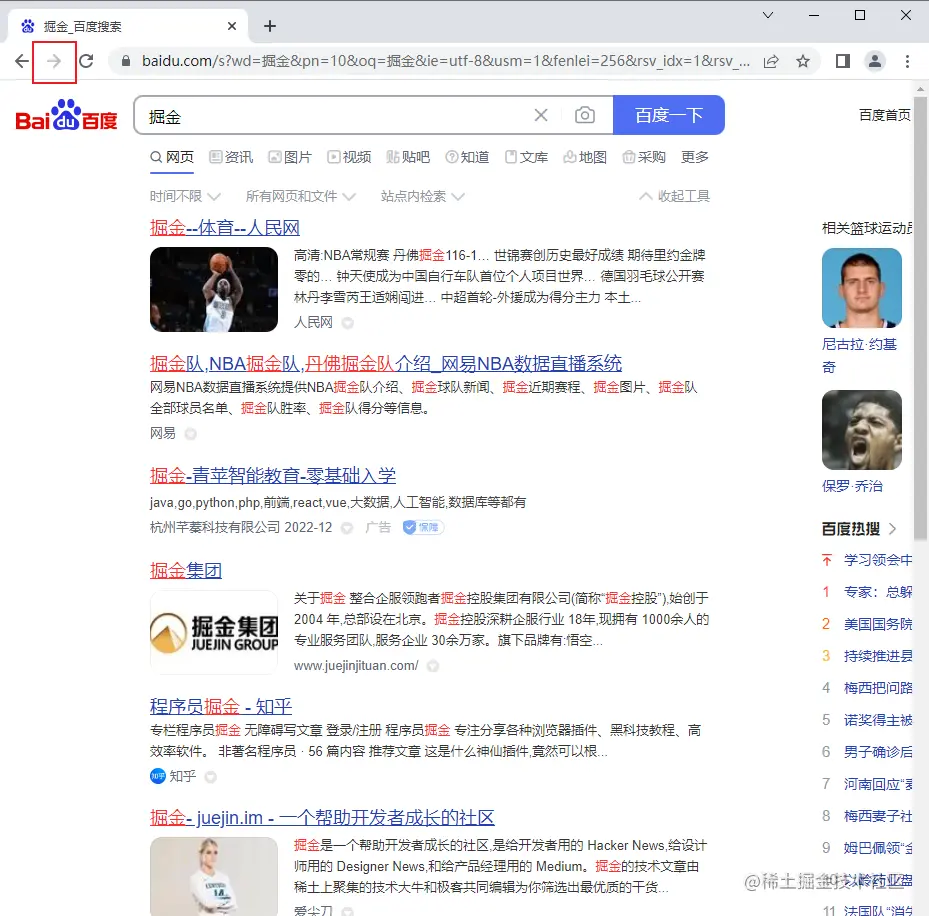929x916 pixels.
Task: Click the share page icon in address bar
Action: pyautogui.click(x=771, y=61)
